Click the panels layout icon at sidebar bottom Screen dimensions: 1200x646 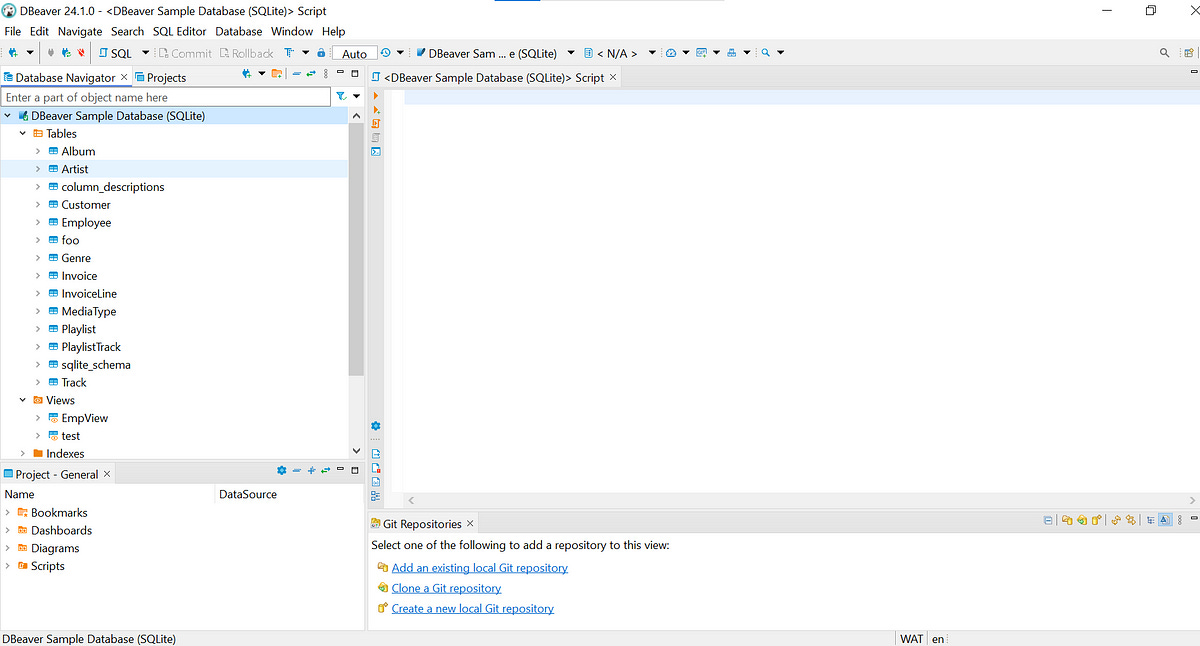[x=376, y=496]
